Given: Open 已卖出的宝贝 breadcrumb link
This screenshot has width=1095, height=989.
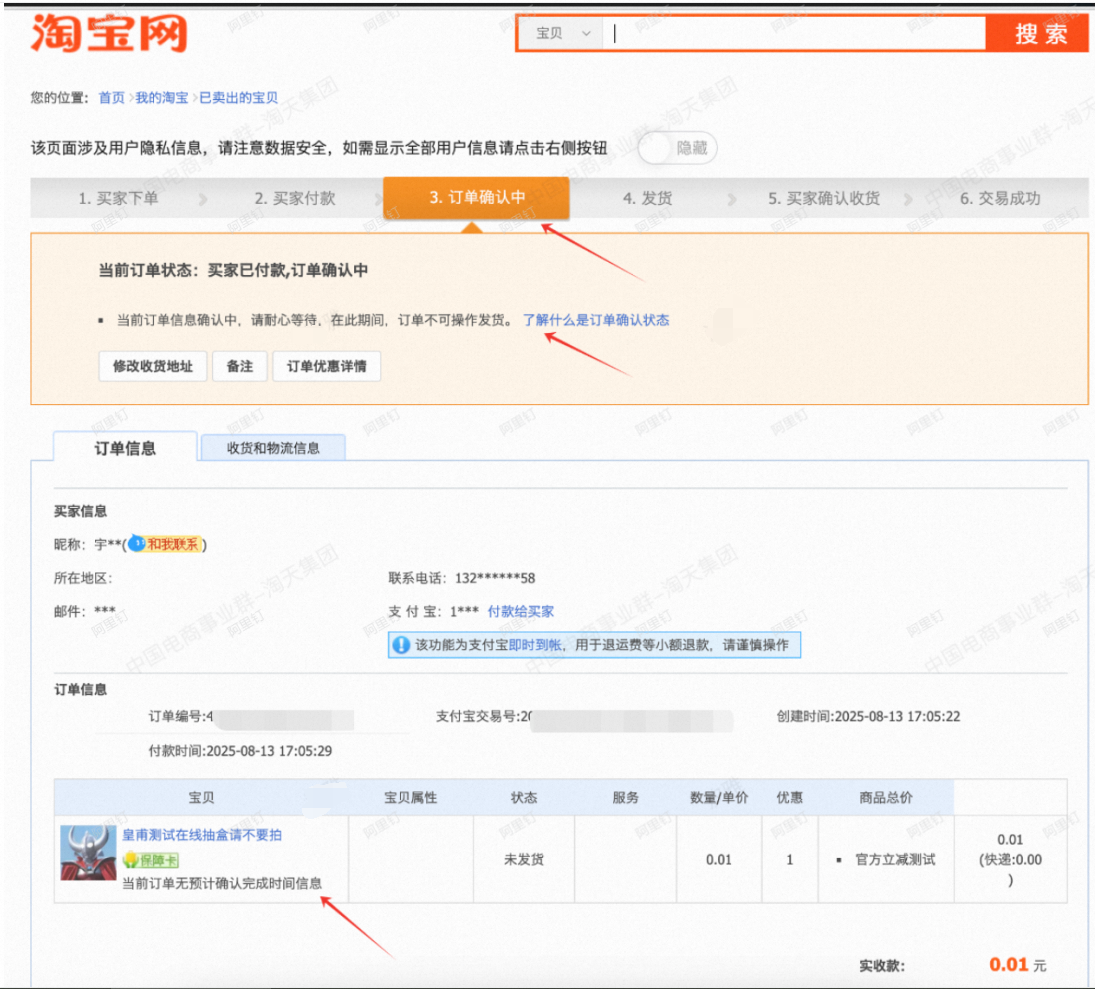Looking at the screenshot, I should (238, 98).
